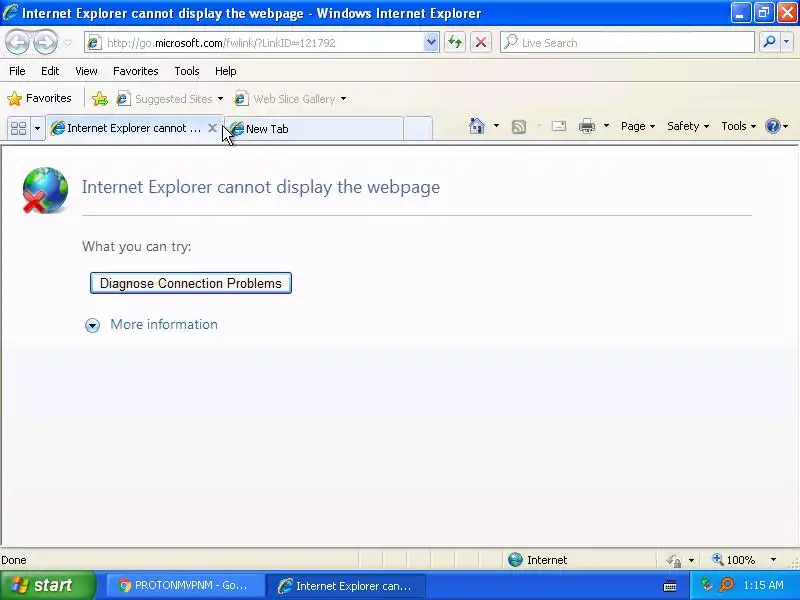Go forward with the Forward arrow button
Screen dimensions: 800x600
(46, 42)
